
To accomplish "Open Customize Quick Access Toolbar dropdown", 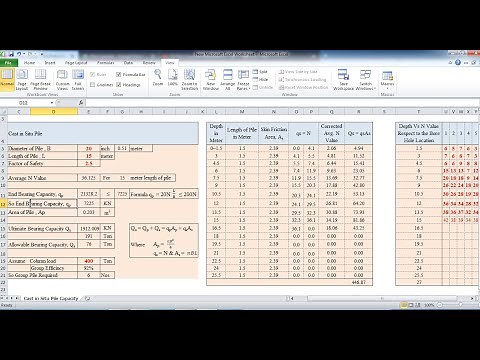I will tap(42, 54).
